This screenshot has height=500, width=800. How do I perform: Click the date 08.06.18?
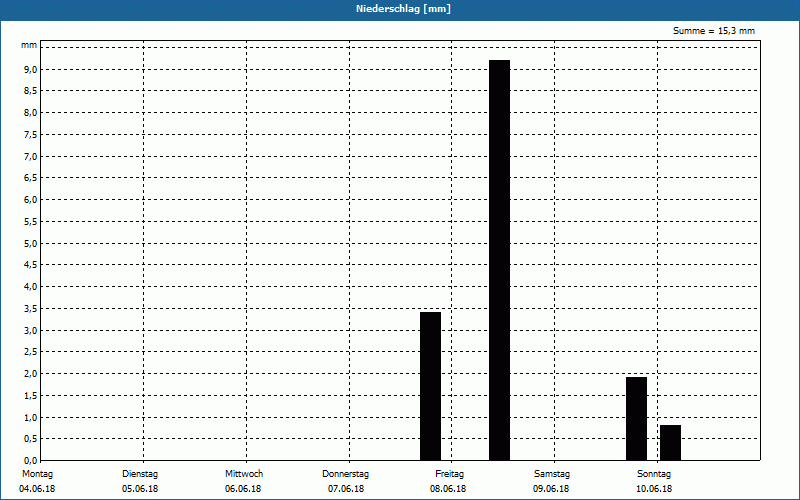point(448,488)
